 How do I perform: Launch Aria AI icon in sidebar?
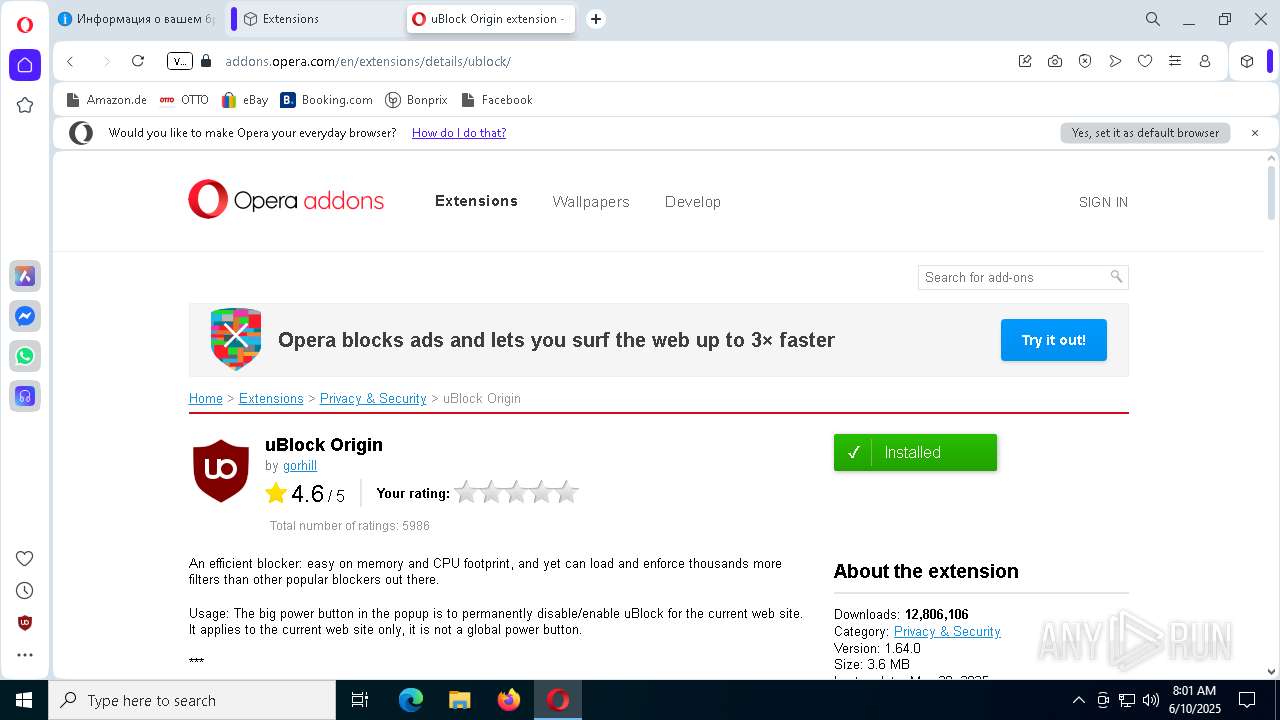point(25,276)
